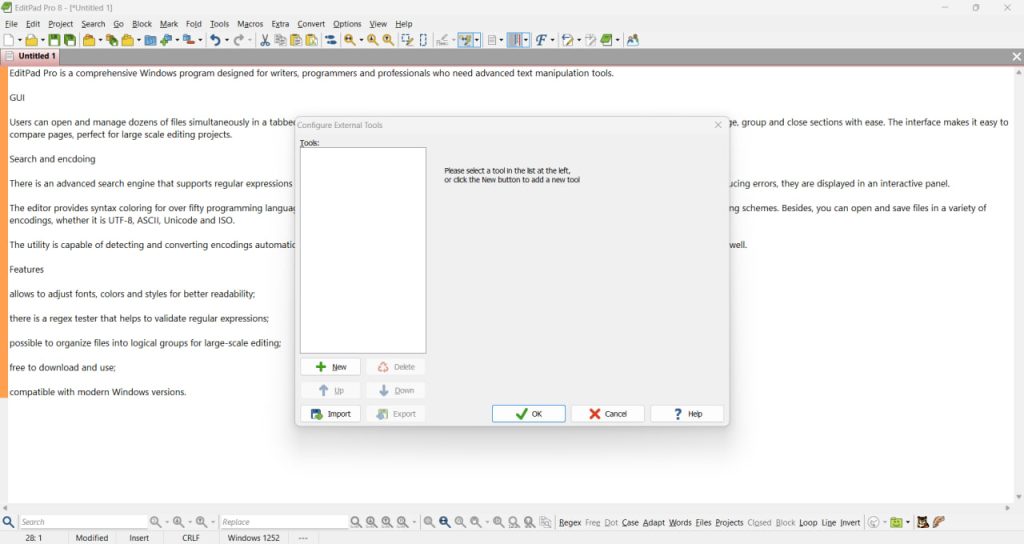The width and height of the screenshot is (1024, 544).
Task: Click Cancel in Configure External Tools dialog
Action: pyautogui.click(x=607, y=414)
